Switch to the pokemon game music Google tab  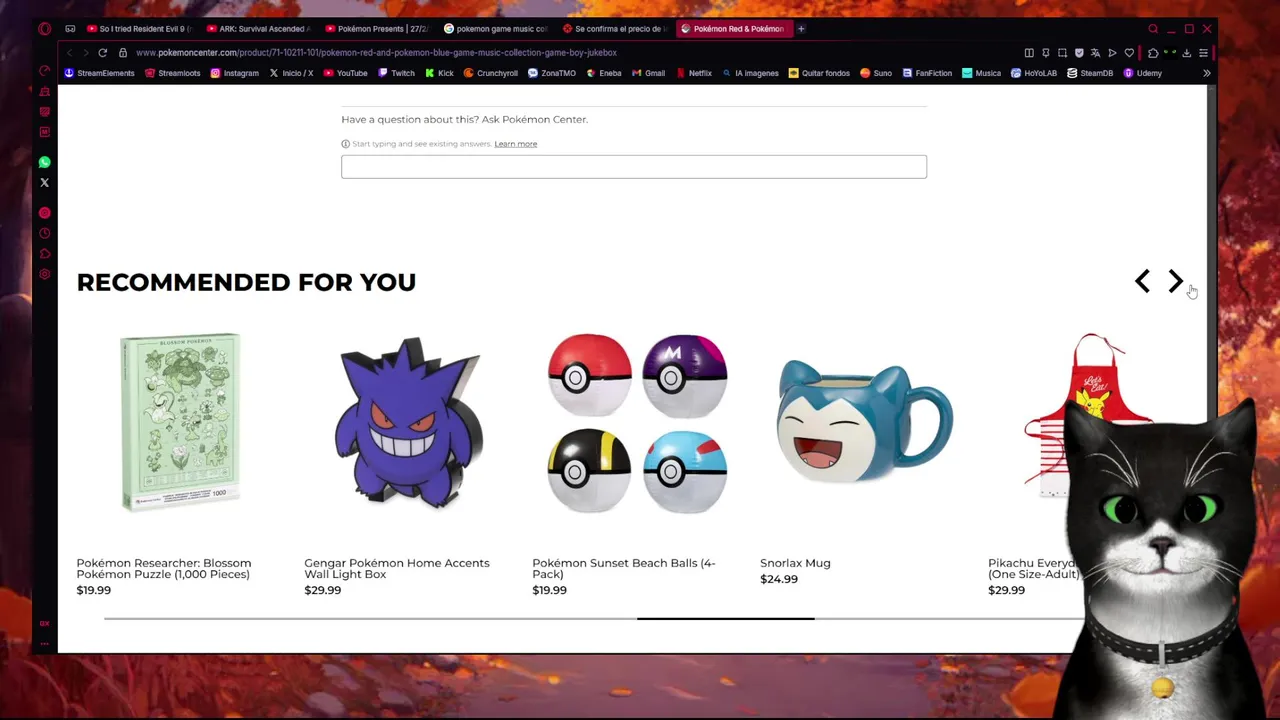click(495, 29)
